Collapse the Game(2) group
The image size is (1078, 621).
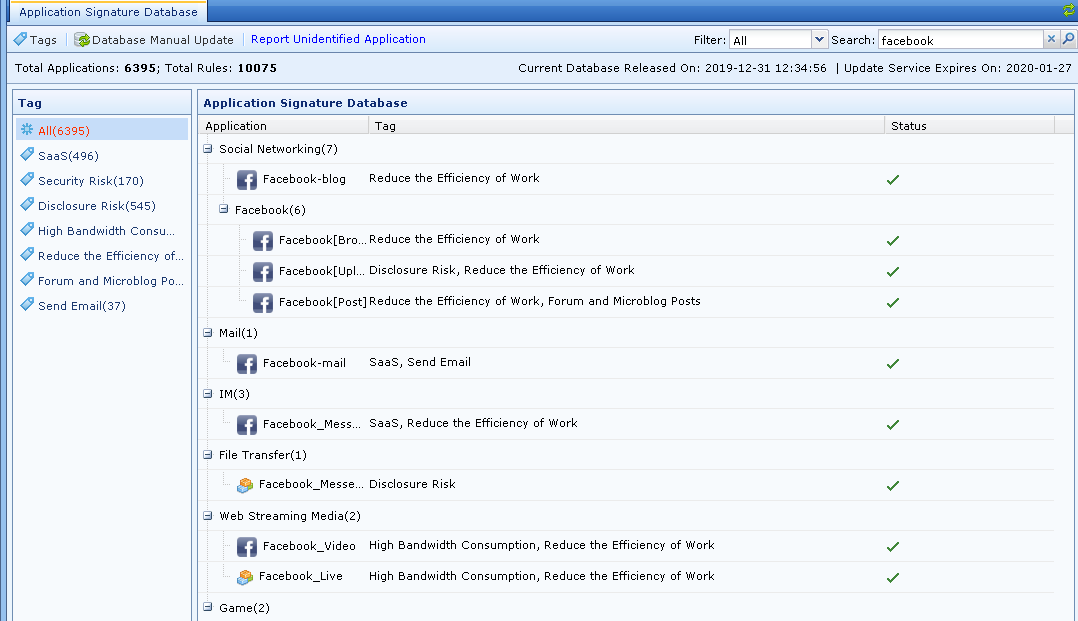pyautogui.click(x=208, y=607)
